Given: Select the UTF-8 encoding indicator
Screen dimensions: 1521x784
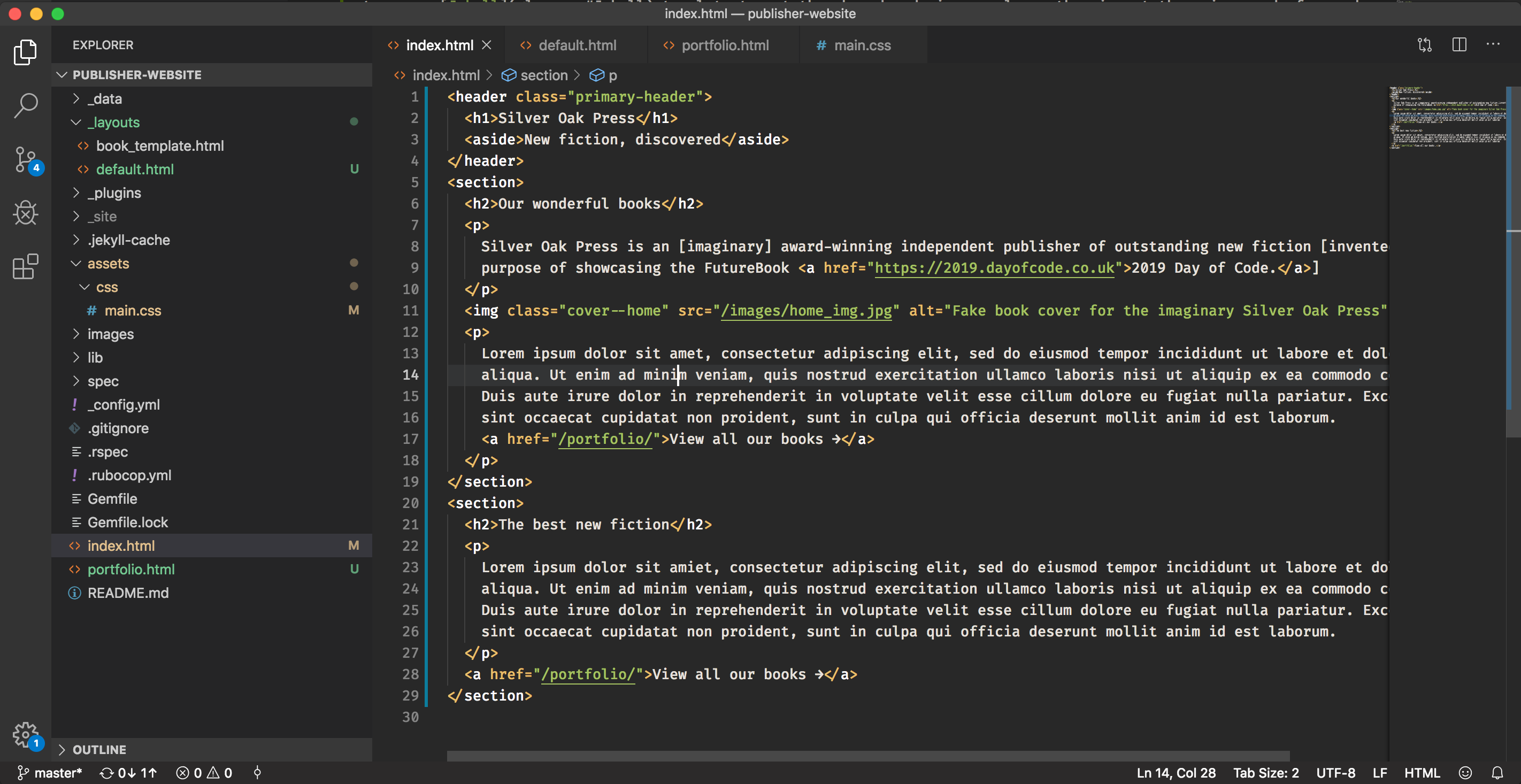Looking at the screenshot, I should (1335, 773).
